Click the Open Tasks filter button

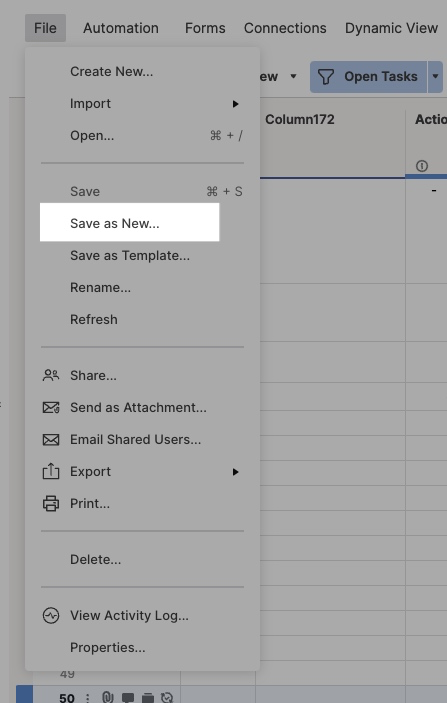point(368,77)
